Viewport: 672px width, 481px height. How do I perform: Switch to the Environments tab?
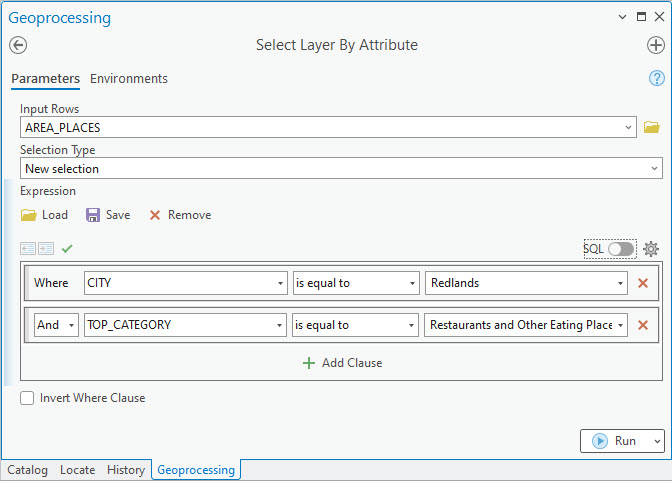pyautogui.click(x=129, y=79)
